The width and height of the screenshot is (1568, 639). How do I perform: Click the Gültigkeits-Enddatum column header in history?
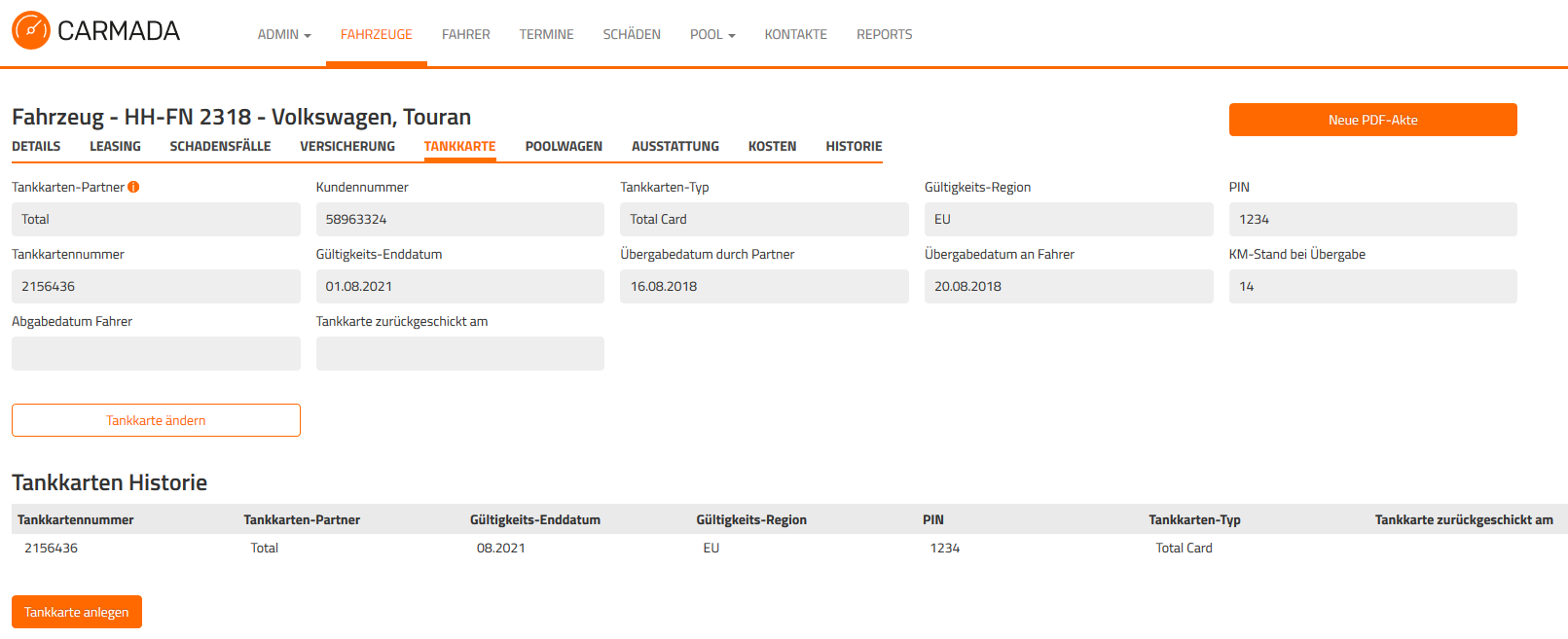pyautogui.click(x=535, y=519)
